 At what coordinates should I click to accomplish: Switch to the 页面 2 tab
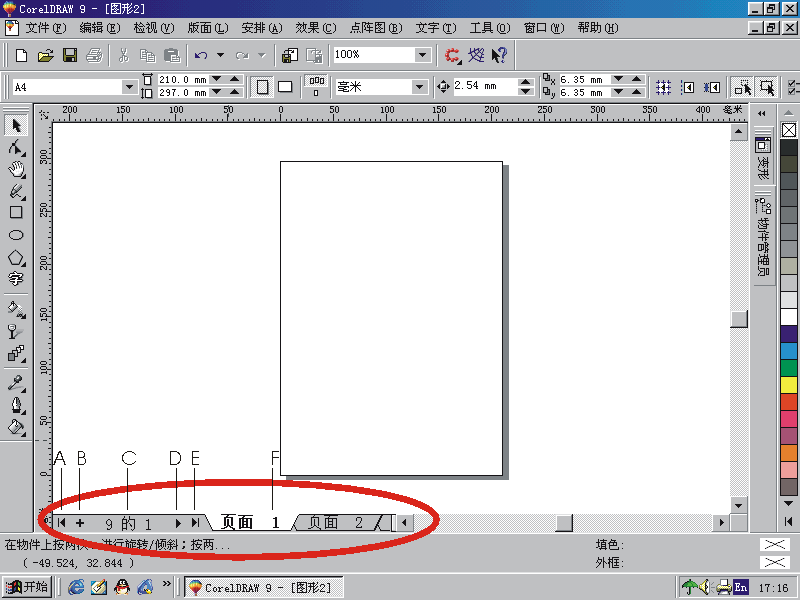pos(336,522)
